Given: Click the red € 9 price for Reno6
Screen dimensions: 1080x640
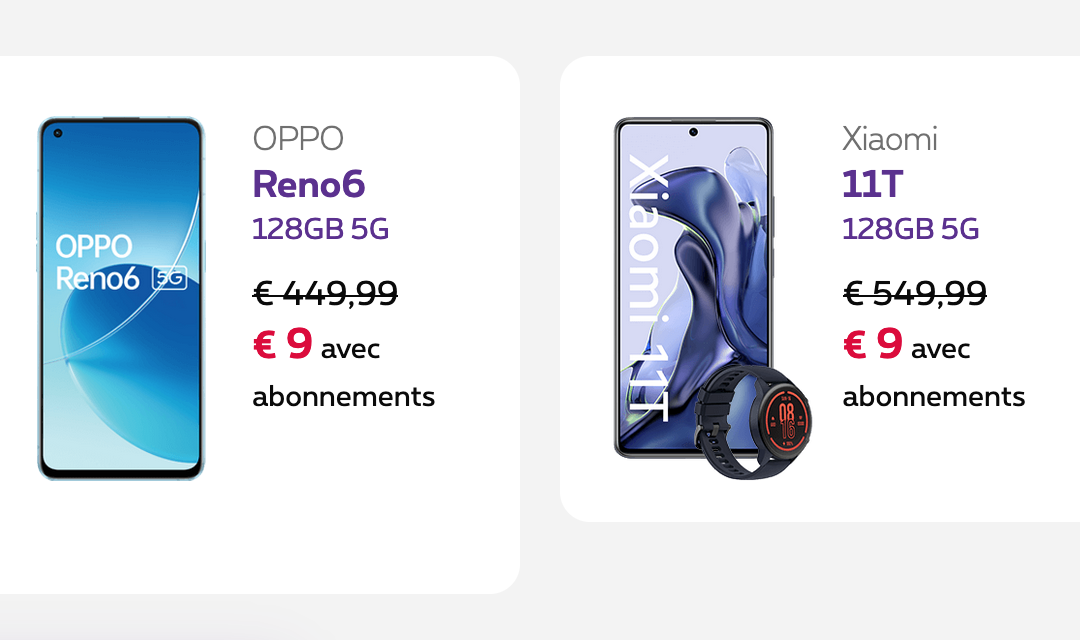Looking at the screenshot, I should (282, 344).
